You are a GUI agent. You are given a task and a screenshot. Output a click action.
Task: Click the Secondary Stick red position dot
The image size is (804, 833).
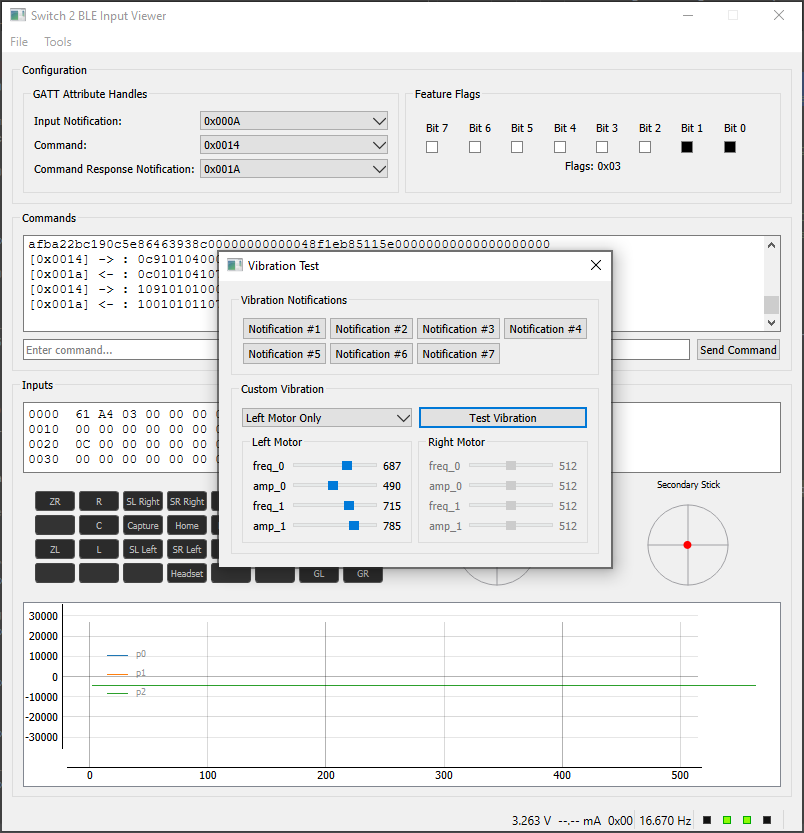pos(688,545)
